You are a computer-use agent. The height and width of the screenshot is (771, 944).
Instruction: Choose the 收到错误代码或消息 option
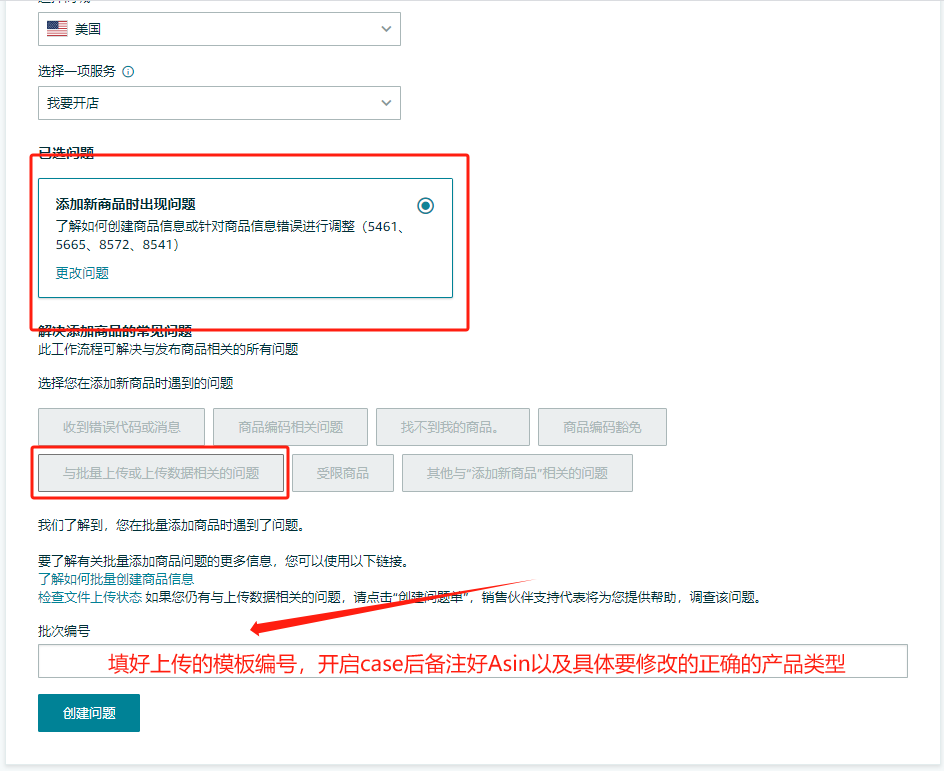click(x=121, y=427)
